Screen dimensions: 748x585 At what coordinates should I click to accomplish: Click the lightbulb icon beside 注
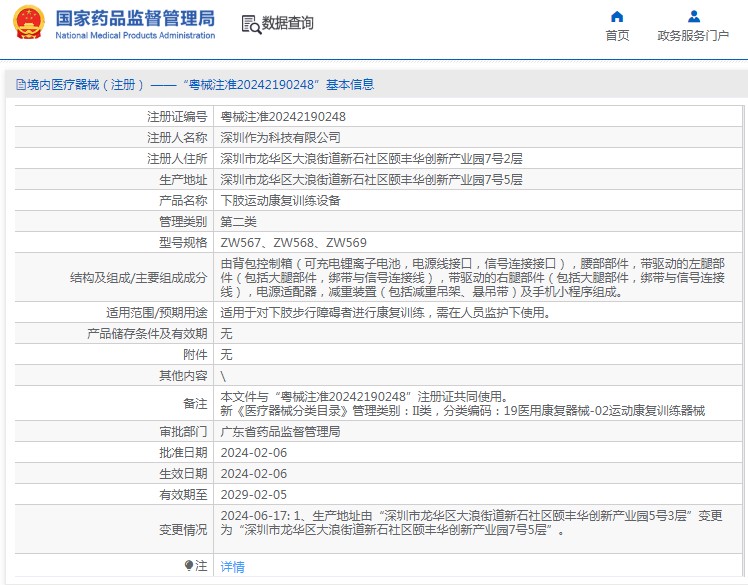click(x=189, y=566)
